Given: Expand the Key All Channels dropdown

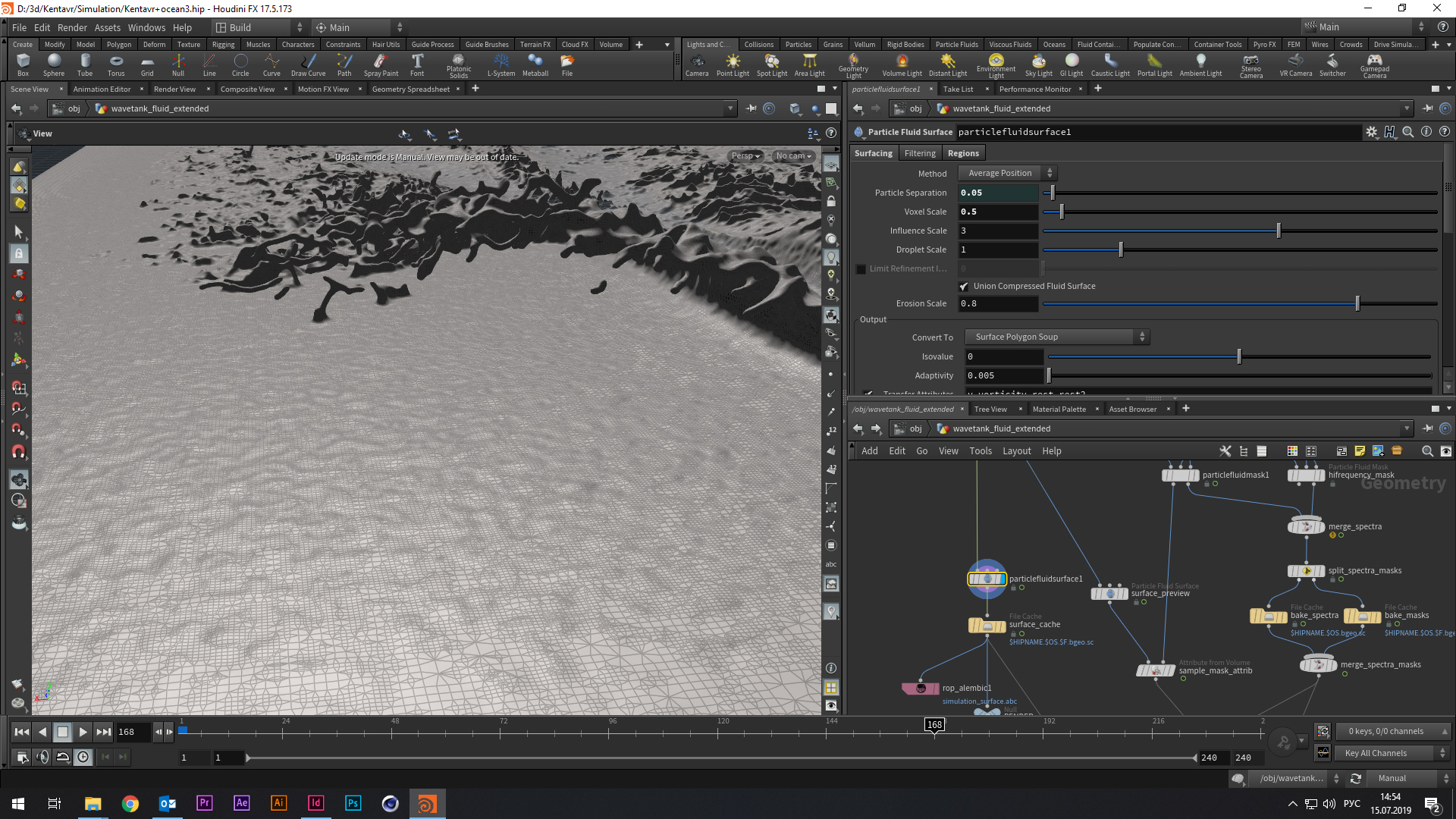Looking at the screenshot, I should [1391, 753].
